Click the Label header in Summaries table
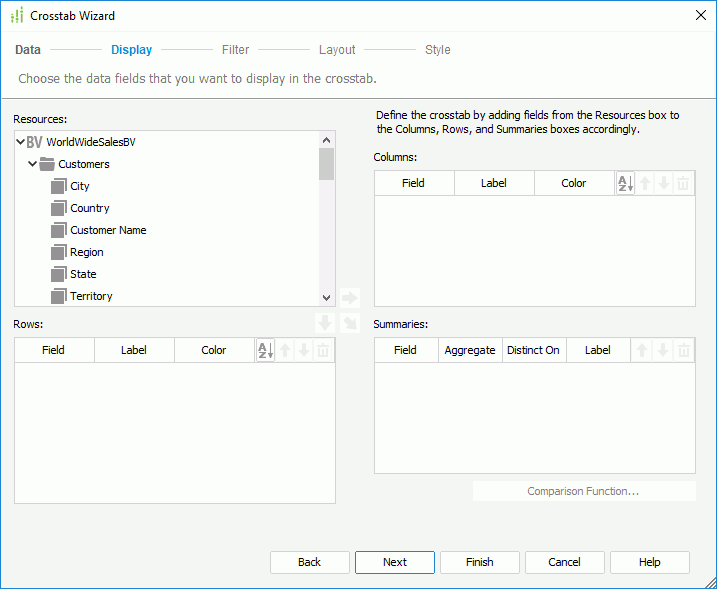 coord(598,350)
